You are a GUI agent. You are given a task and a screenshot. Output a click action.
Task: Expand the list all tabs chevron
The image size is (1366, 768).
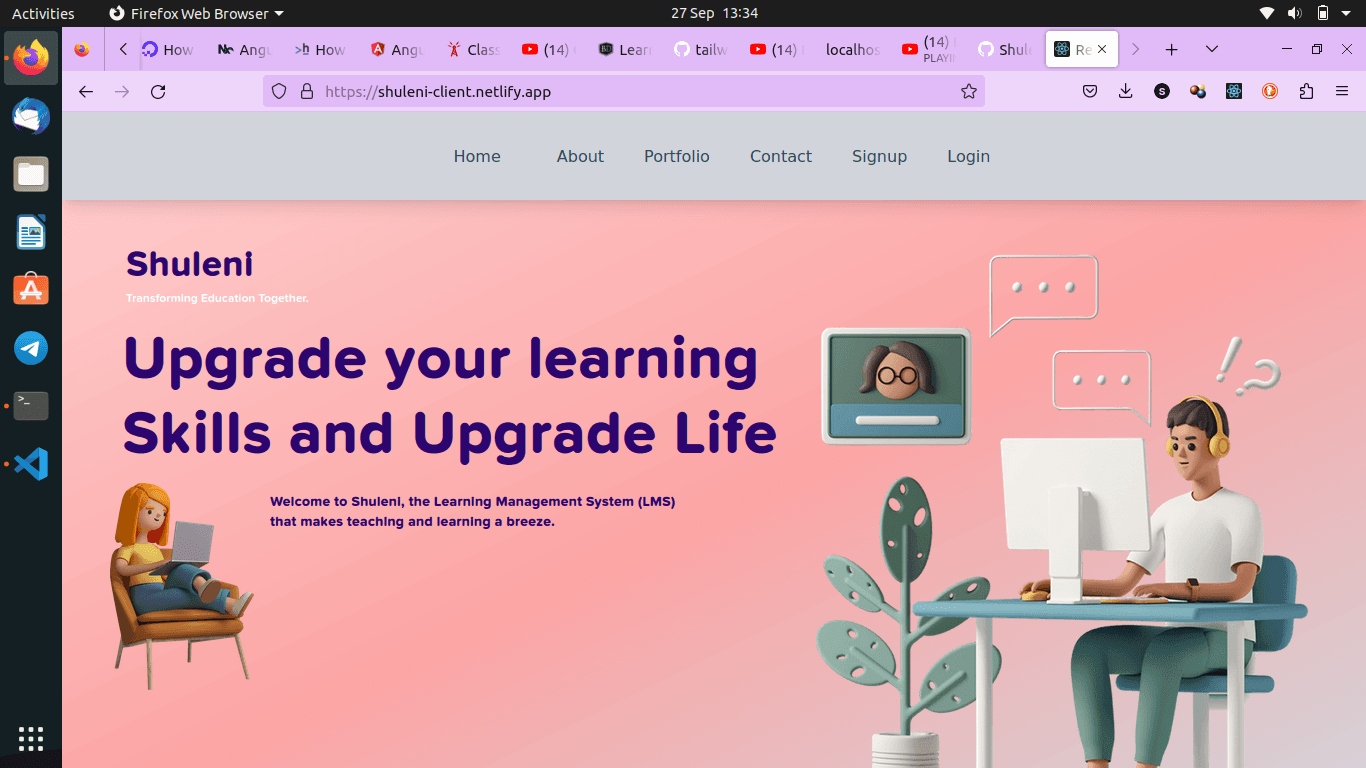(1212, 49)
